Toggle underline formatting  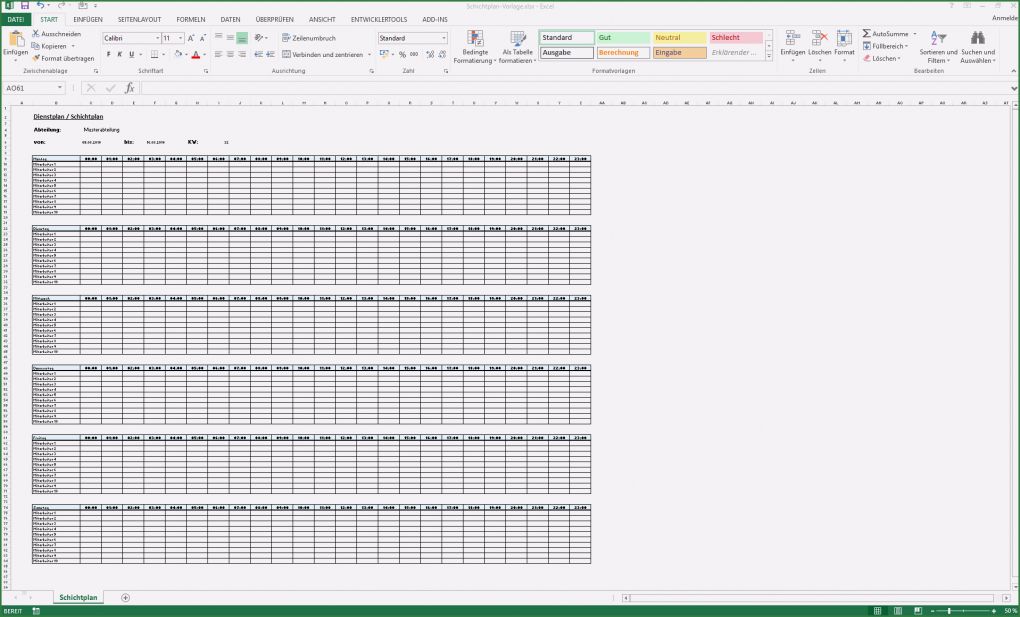[x=131, y=54]
